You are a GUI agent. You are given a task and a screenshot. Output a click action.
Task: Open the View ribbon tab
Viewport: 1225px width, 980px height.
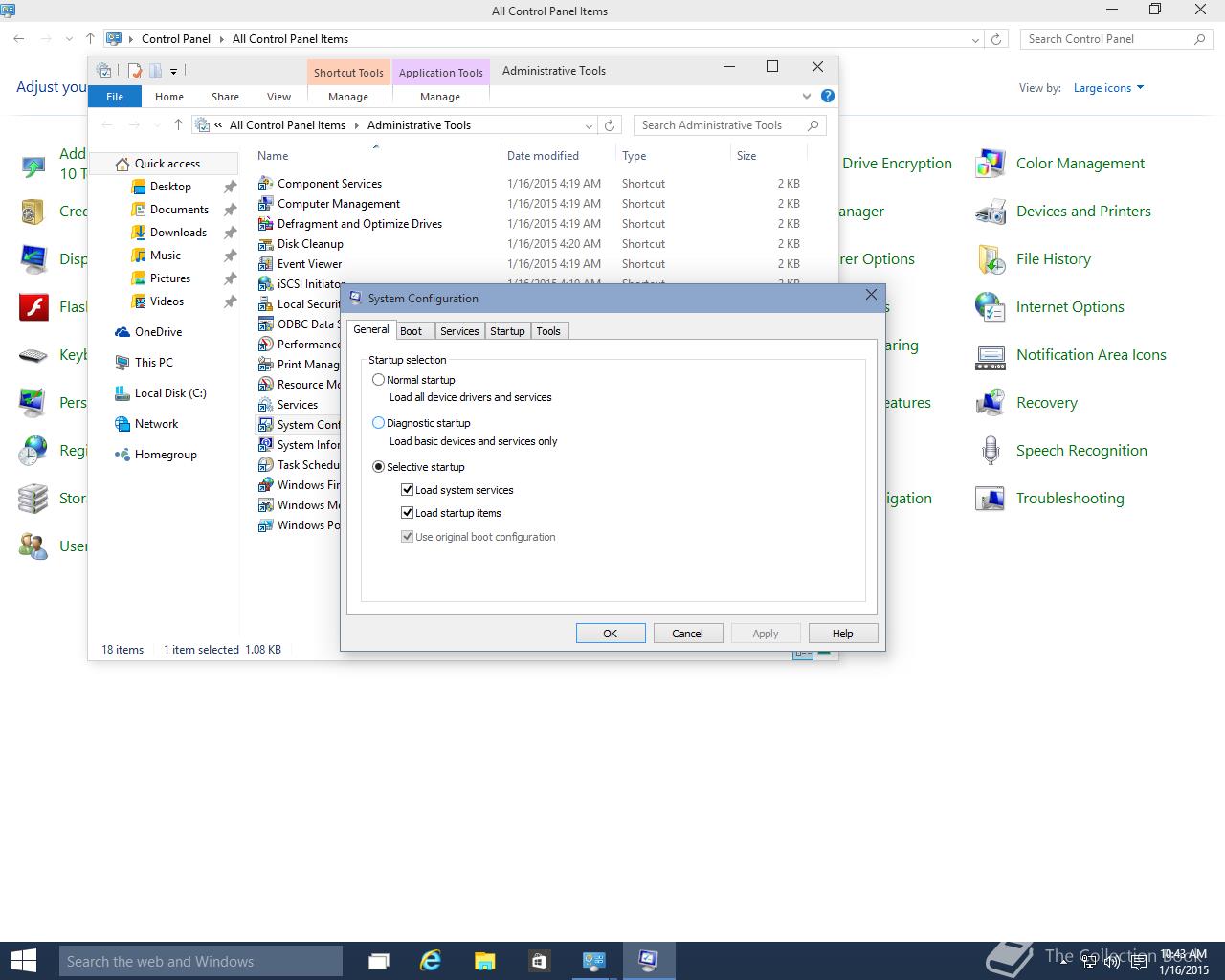278,97
